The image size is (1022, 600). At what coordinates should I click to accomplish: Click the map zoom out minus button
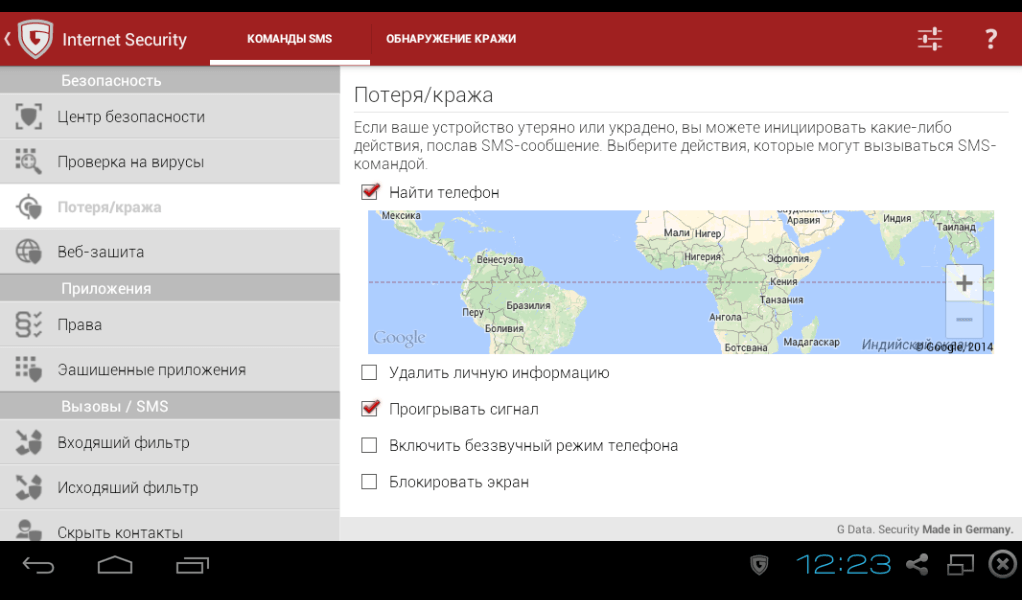(963, 318)
